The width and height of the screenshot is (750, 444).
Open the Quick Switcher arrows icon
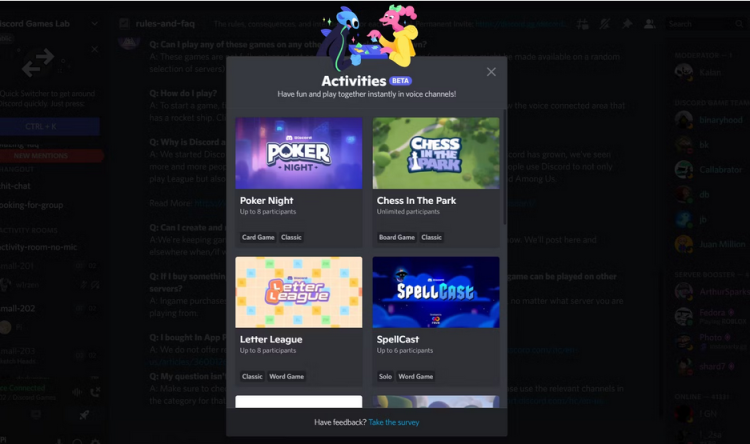click(x=38, y=63)
